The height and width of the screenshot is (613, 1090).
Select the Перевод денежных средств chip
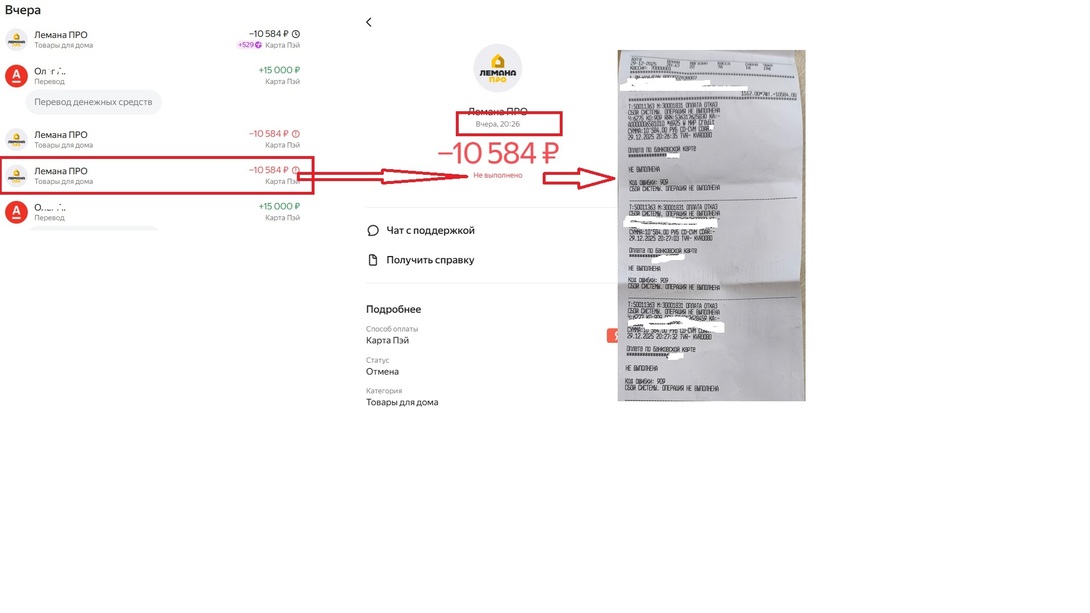click(93, 102)
